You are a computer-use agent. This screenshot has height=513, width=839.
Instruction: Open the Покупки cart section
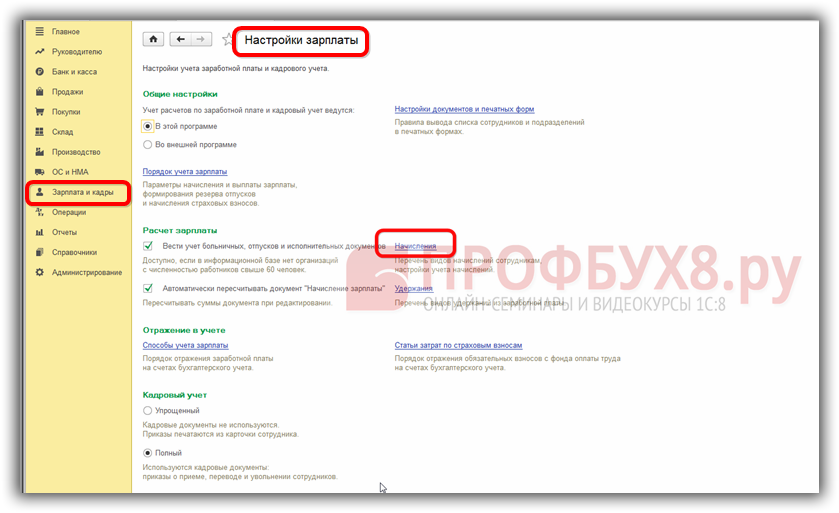(66, 112)
